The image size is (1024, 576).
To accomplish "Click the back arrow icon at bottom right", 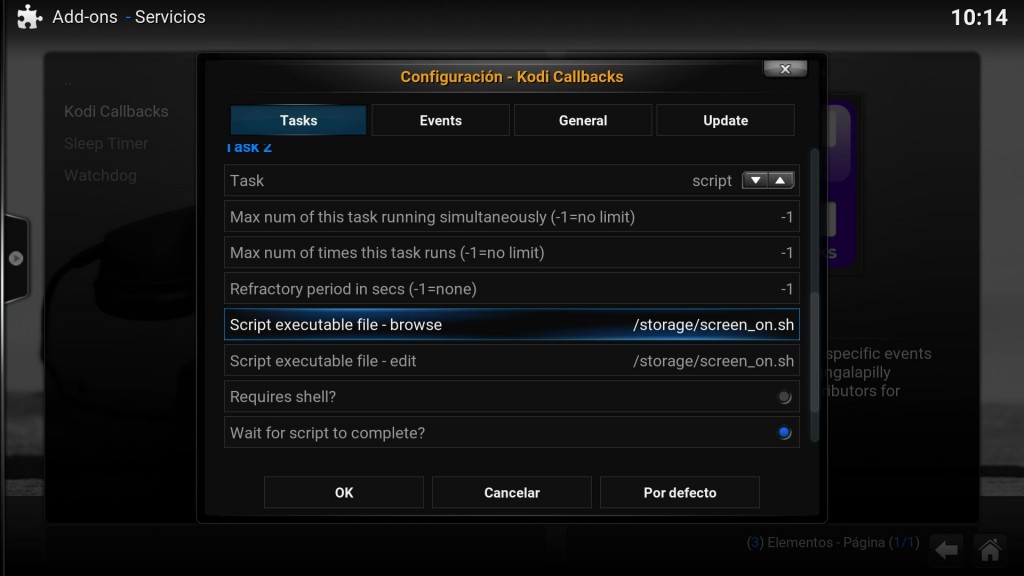I will tap(946, 550).
